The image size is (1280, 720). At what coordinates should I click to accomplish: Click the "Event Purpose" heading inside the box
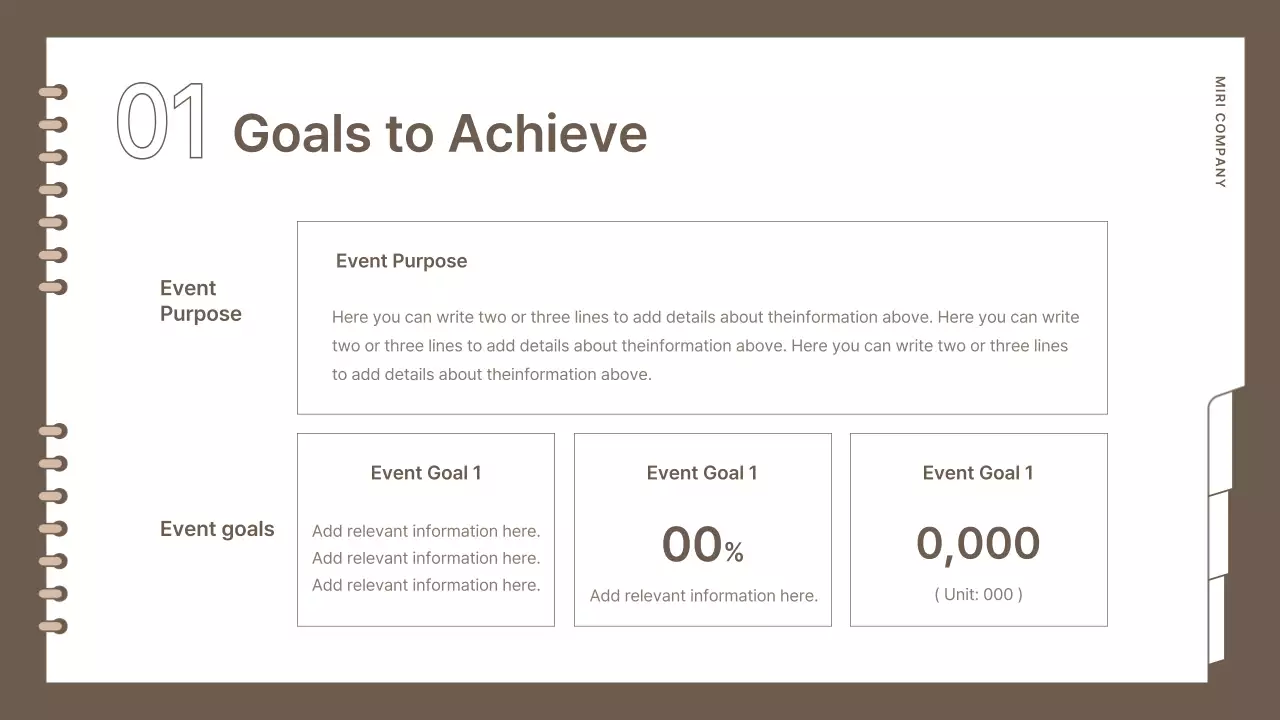(401, 261)
